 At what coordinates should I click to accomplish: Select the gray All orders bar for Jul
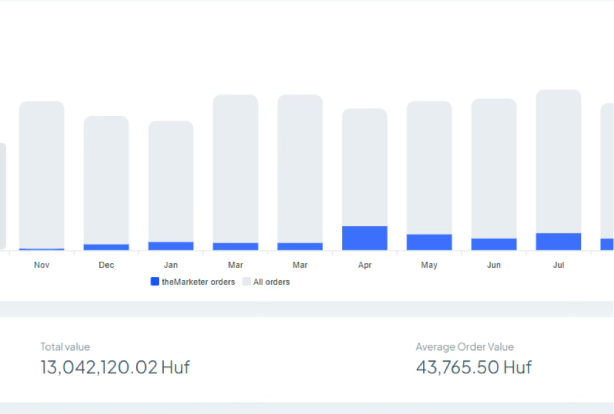[559, 160]
